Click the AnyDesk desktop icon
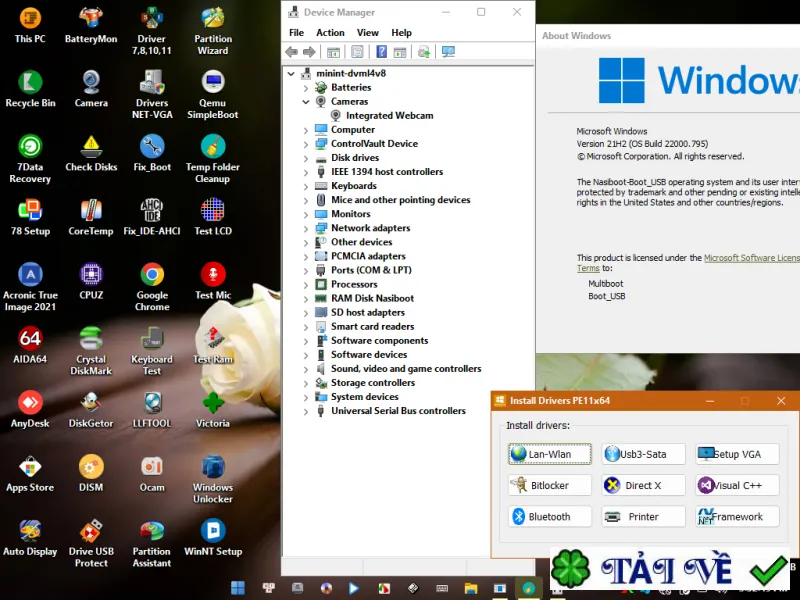The image size is (800, 600). point(30,410)
